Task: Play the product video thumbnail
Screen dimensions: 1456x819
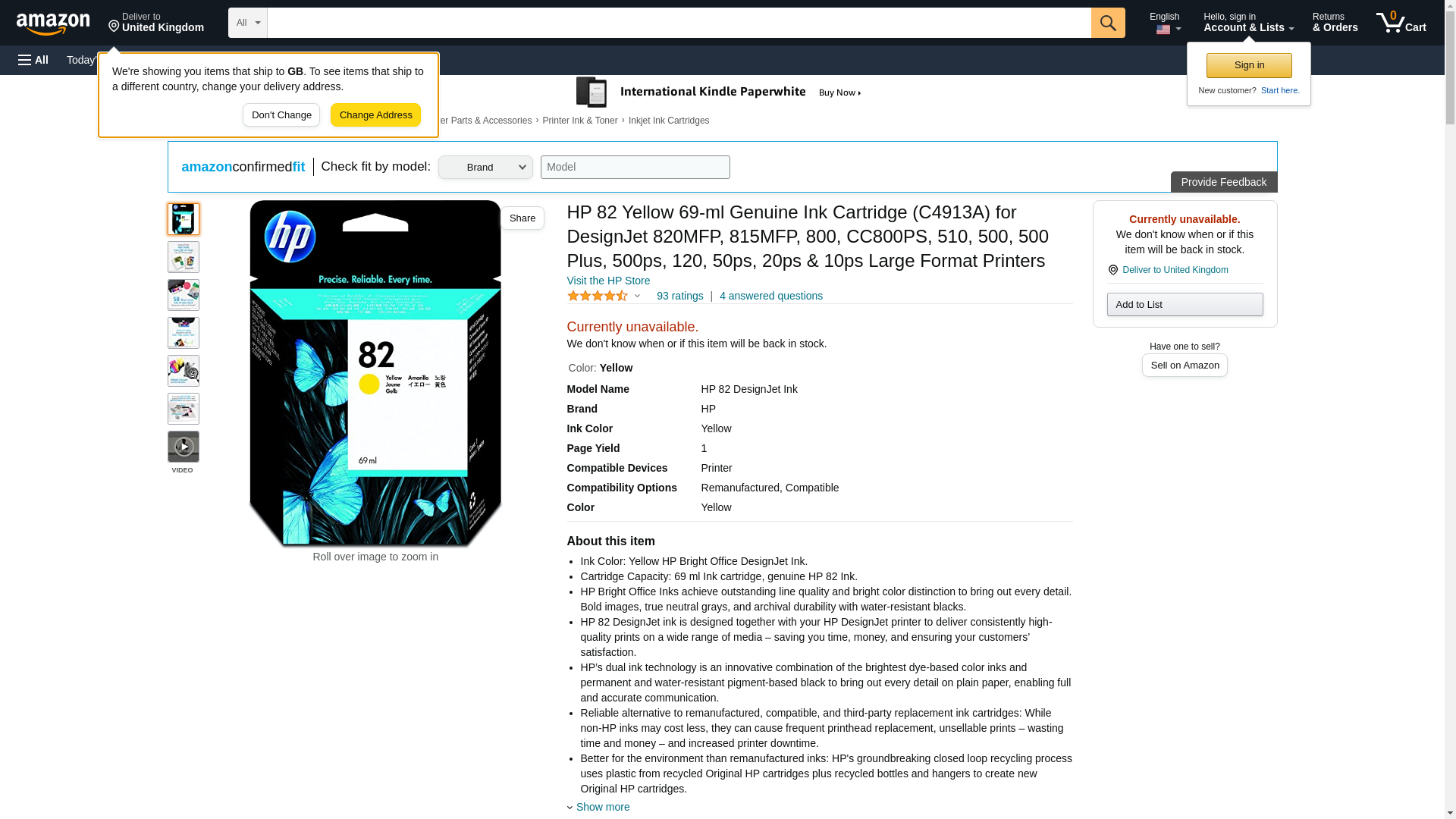Action: pos(184,447)
